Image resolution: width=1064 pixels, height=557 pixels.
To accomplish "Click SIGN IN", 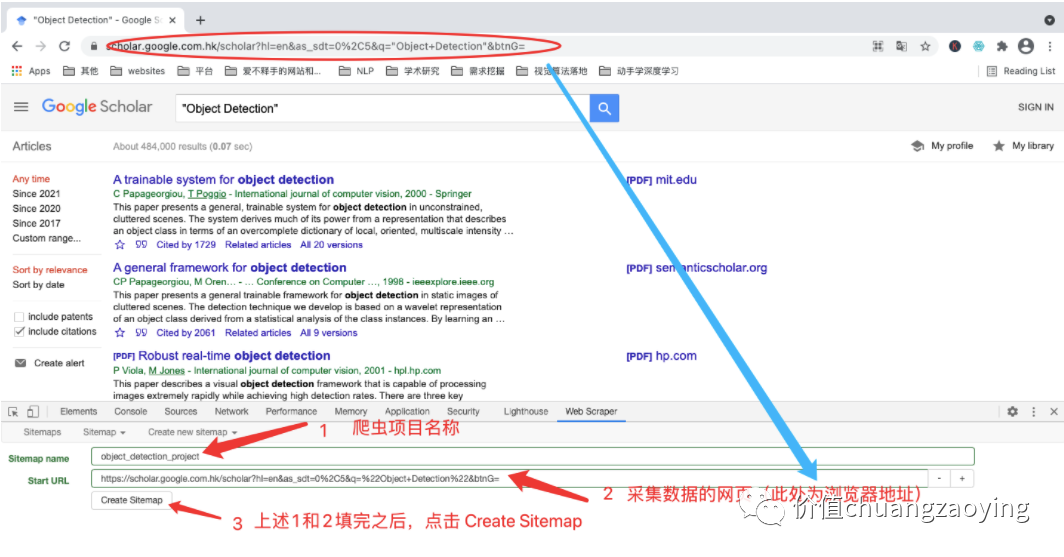I will 1036,107.
